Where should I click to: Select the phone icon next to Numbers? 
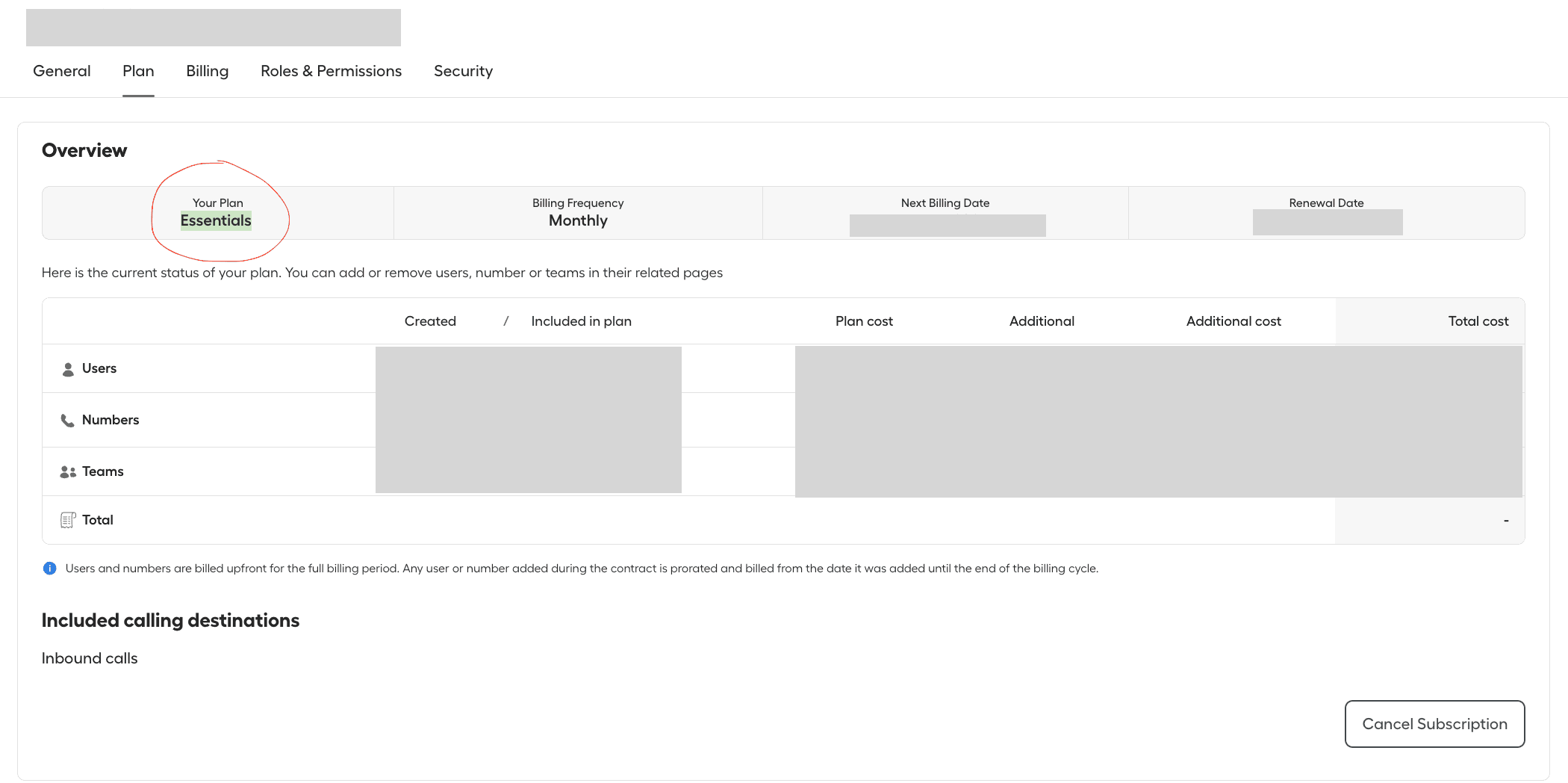[67, 419]
